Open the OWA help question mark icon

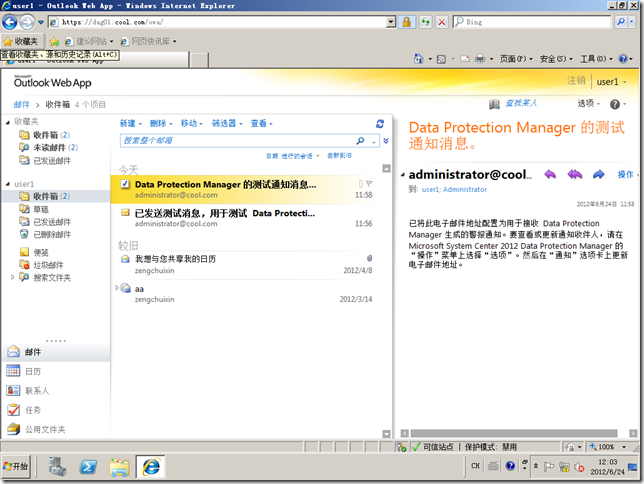coord(614,104)
